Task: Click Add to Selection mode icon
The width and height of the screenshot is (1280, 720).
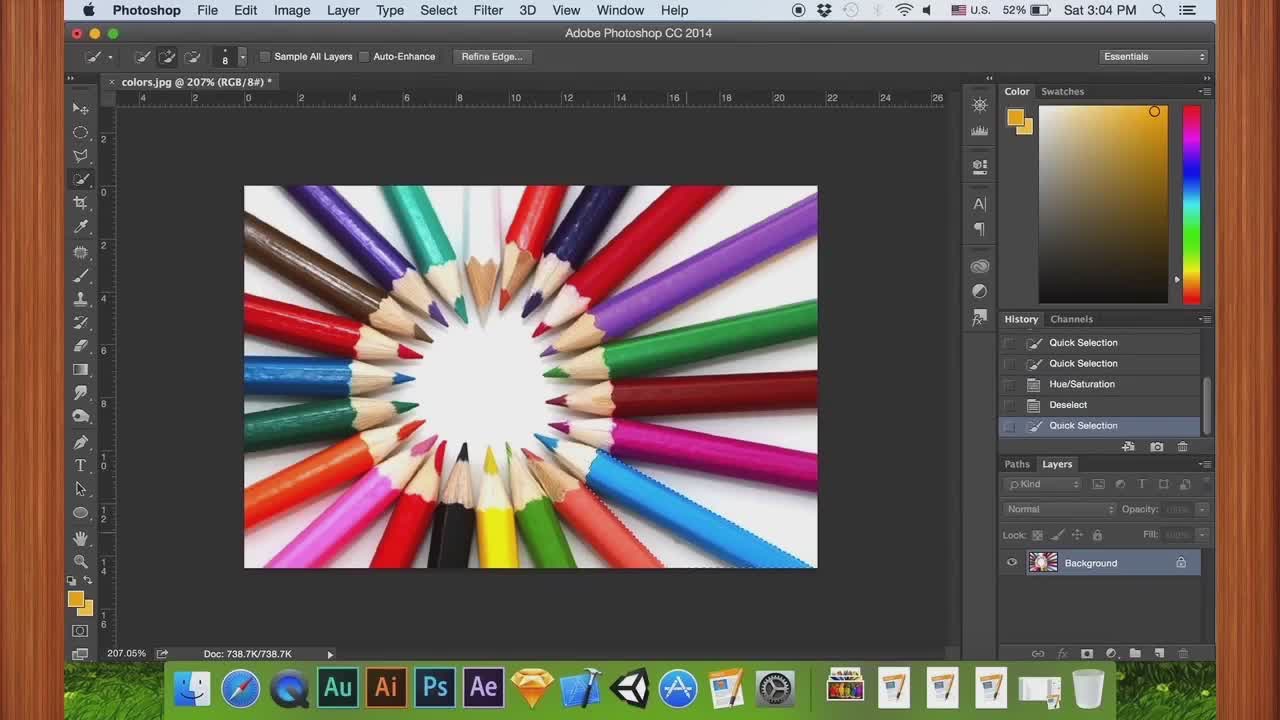Action: (x=168, y=57)
